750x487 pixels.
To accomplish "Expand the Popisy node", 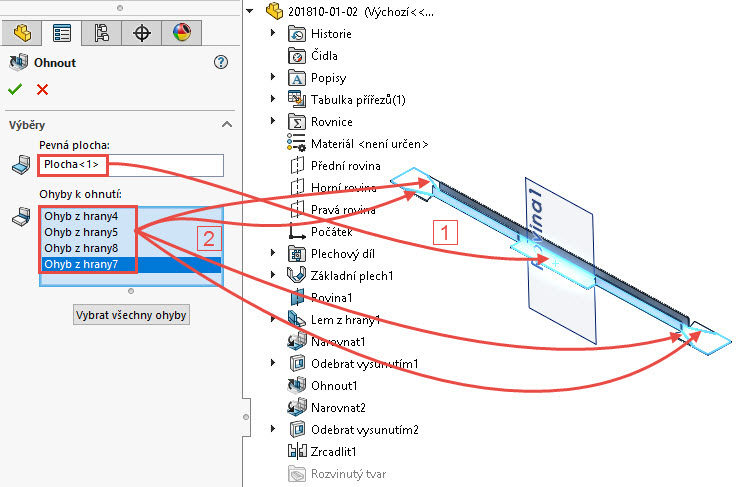I will [273, 77].
